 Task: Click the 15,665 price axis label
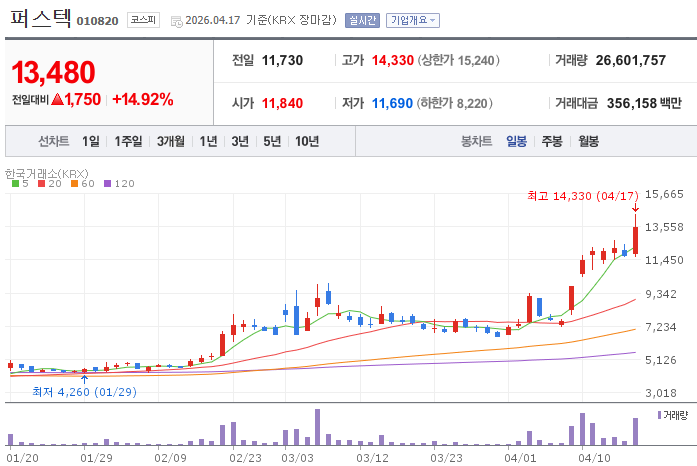[x=664, y=194]
